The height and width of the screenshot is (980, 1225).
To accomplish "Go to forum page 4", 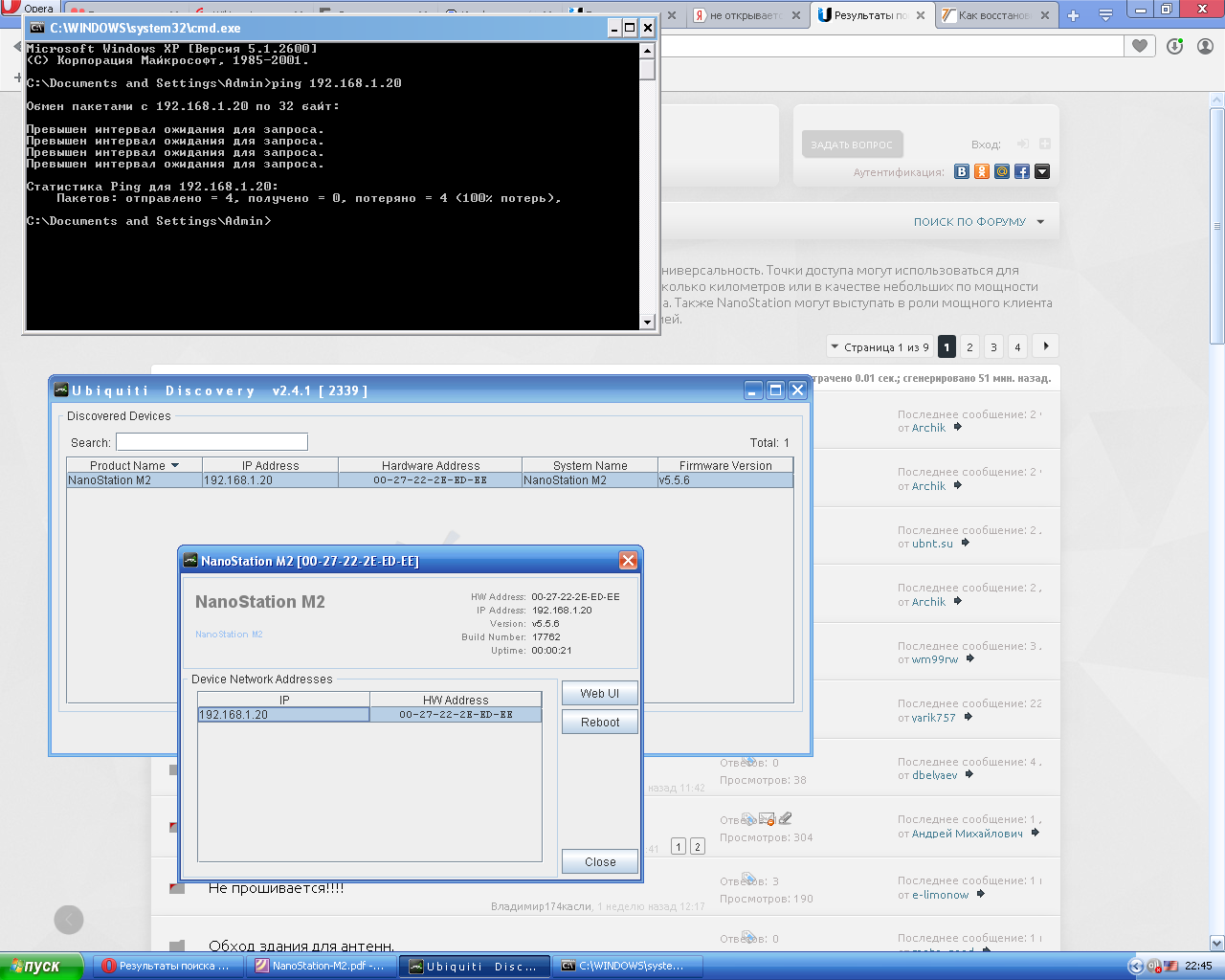I will coord(1017,346).
